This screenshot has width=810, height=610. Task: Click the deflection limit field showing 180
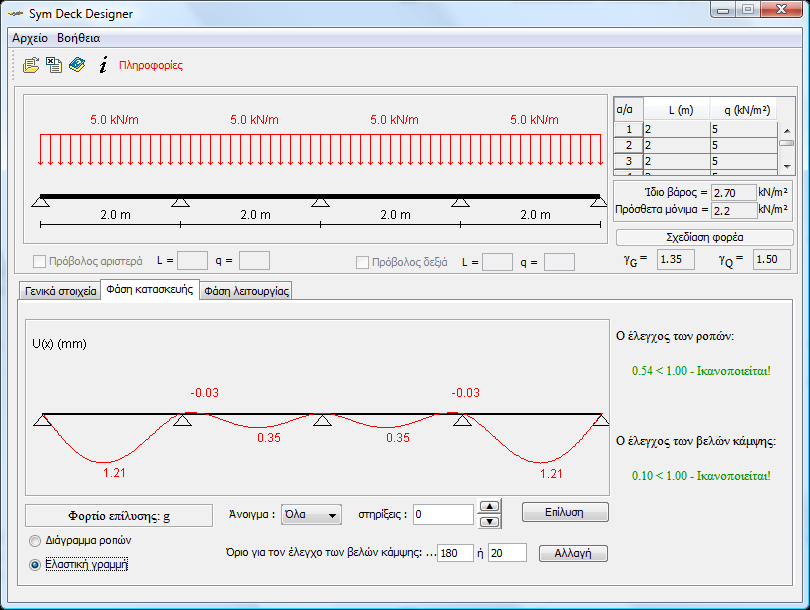(455, 553)
